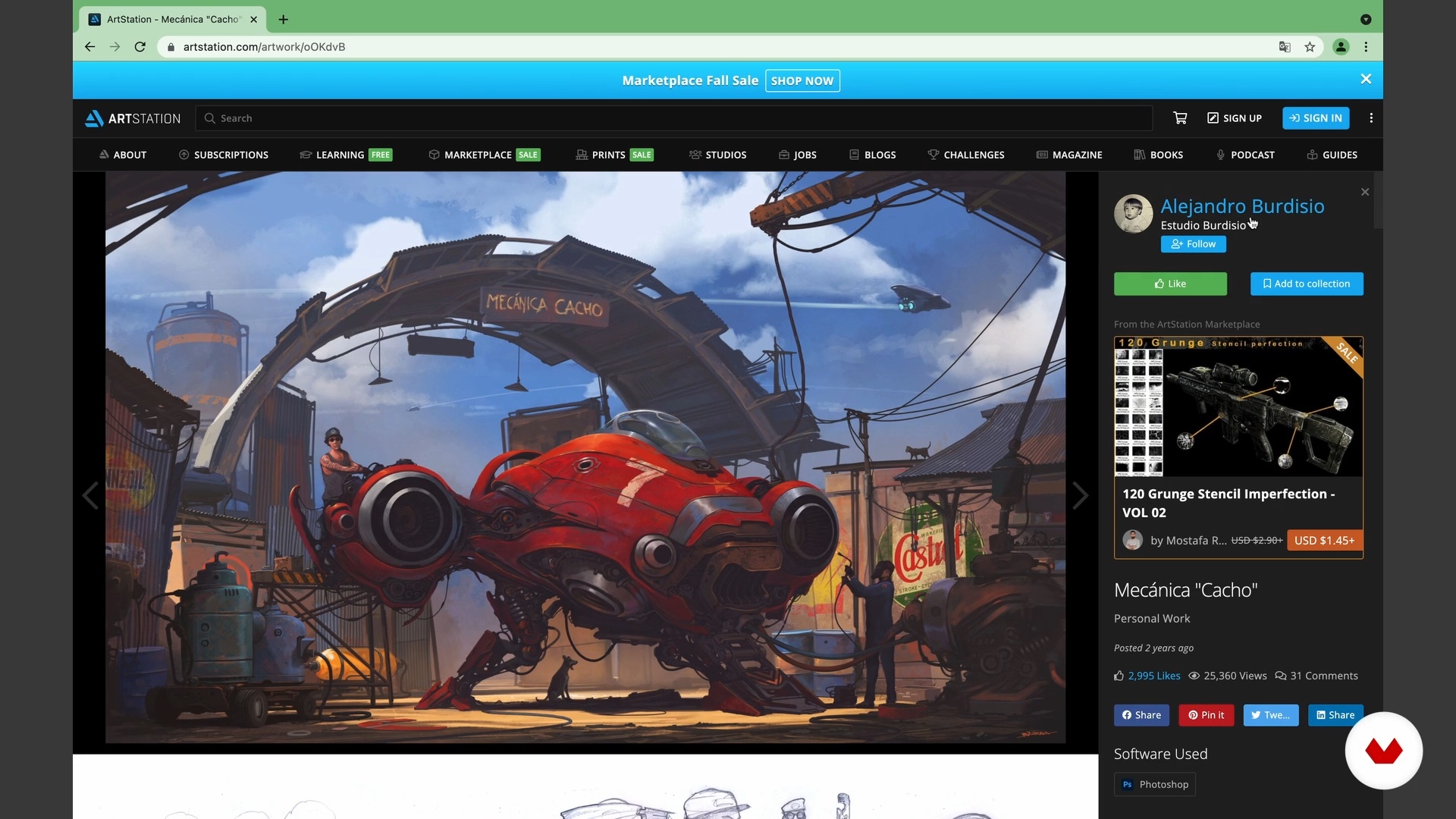Open BLOGS in the nav bar

tap(873, 155)
